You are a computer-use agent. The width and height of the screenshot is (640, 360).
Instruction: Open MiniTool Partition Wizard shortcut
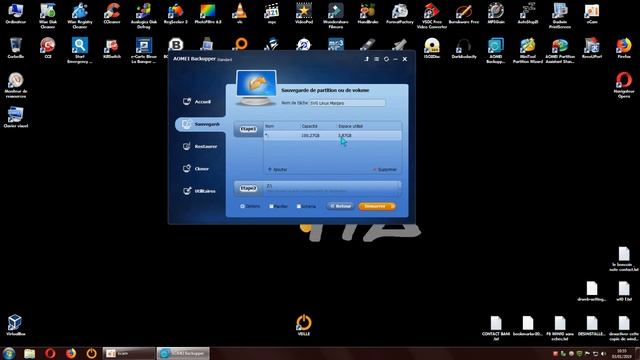pos(528,50)
